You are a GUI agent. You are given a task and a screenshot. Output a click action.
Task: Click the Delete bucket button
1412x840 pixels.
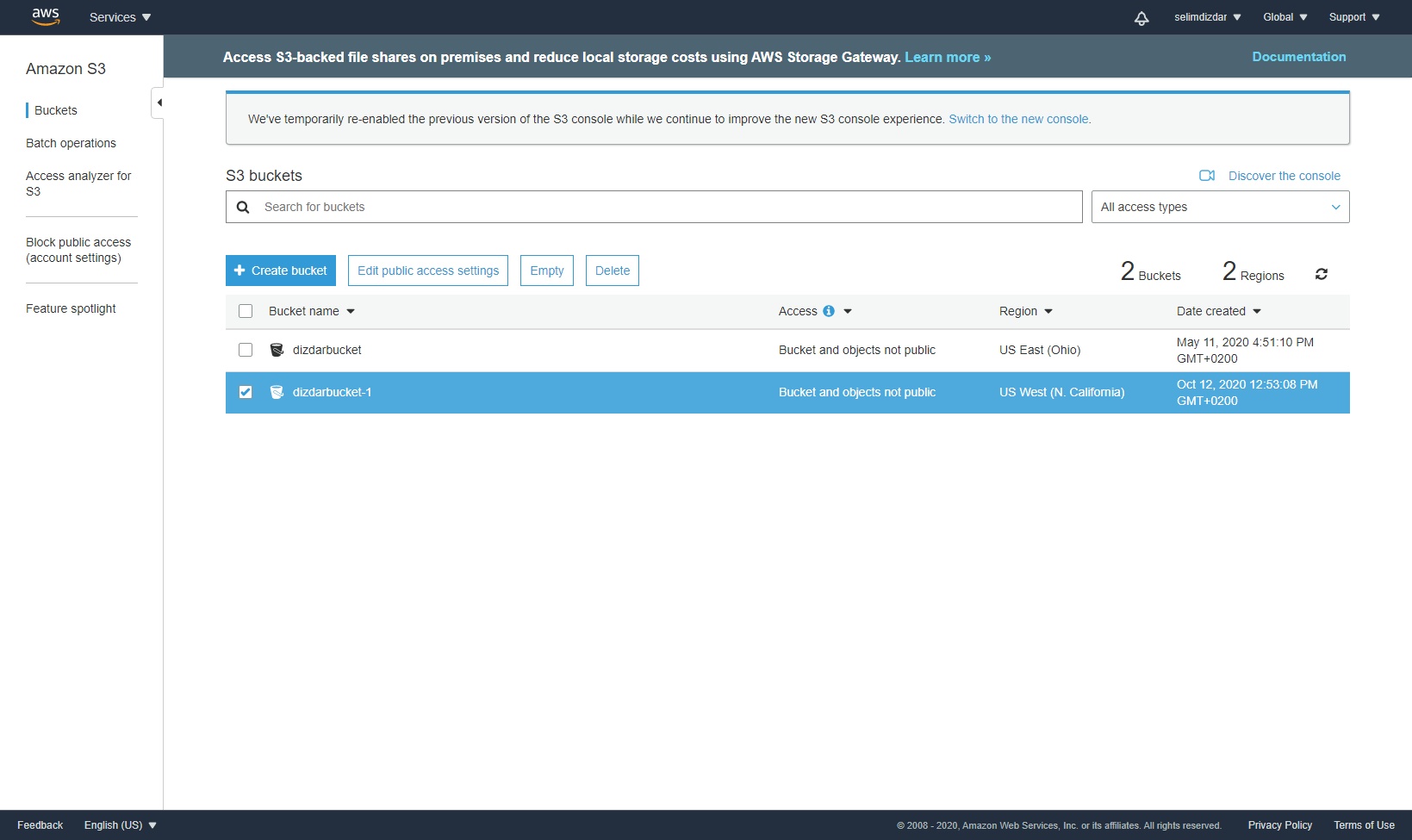coord(613,271)
